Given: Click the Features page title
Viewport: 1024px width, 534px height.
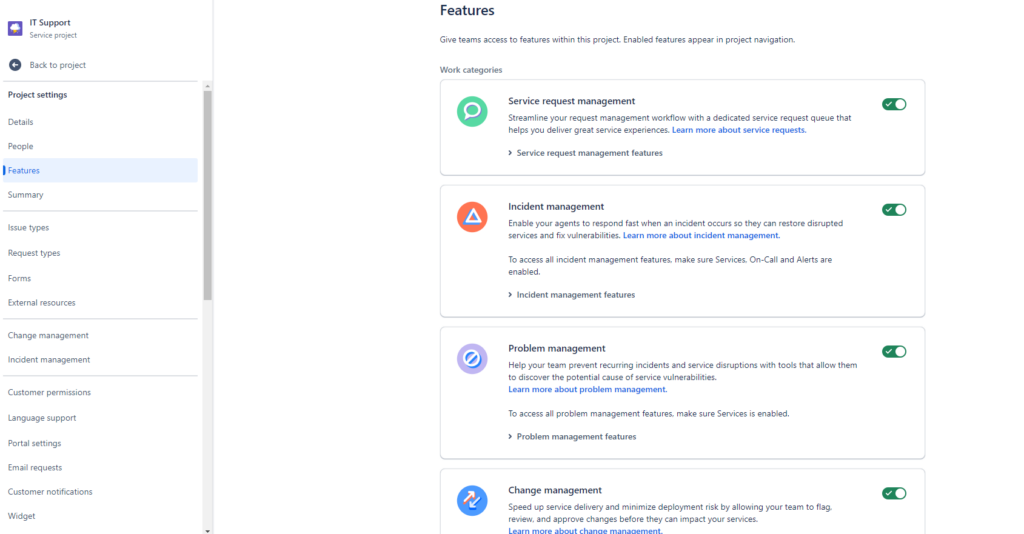Looking at the screenshot, I should coord(467,10).
